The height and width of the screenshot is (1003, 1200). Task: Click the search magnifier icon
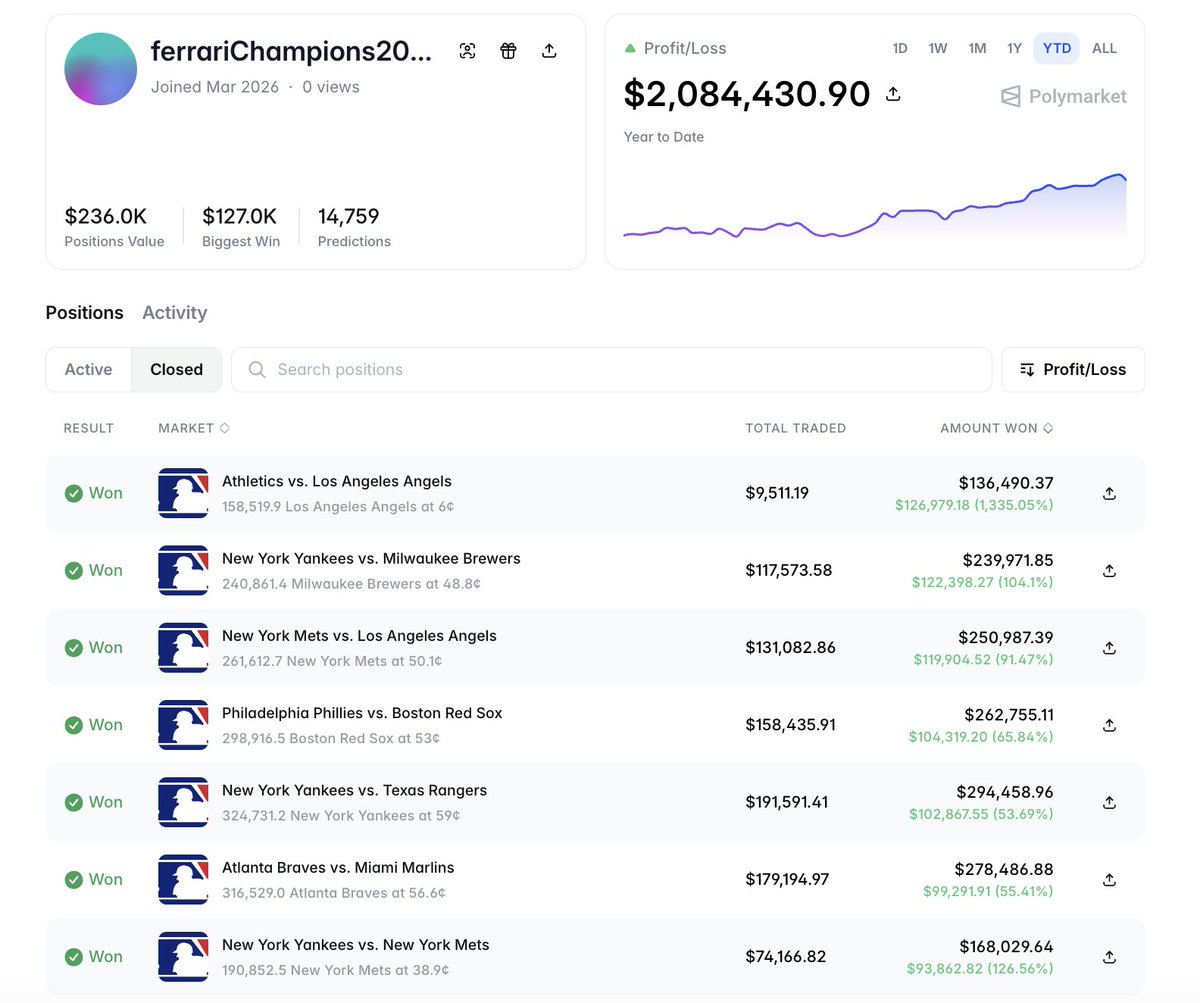coord(257,370)
